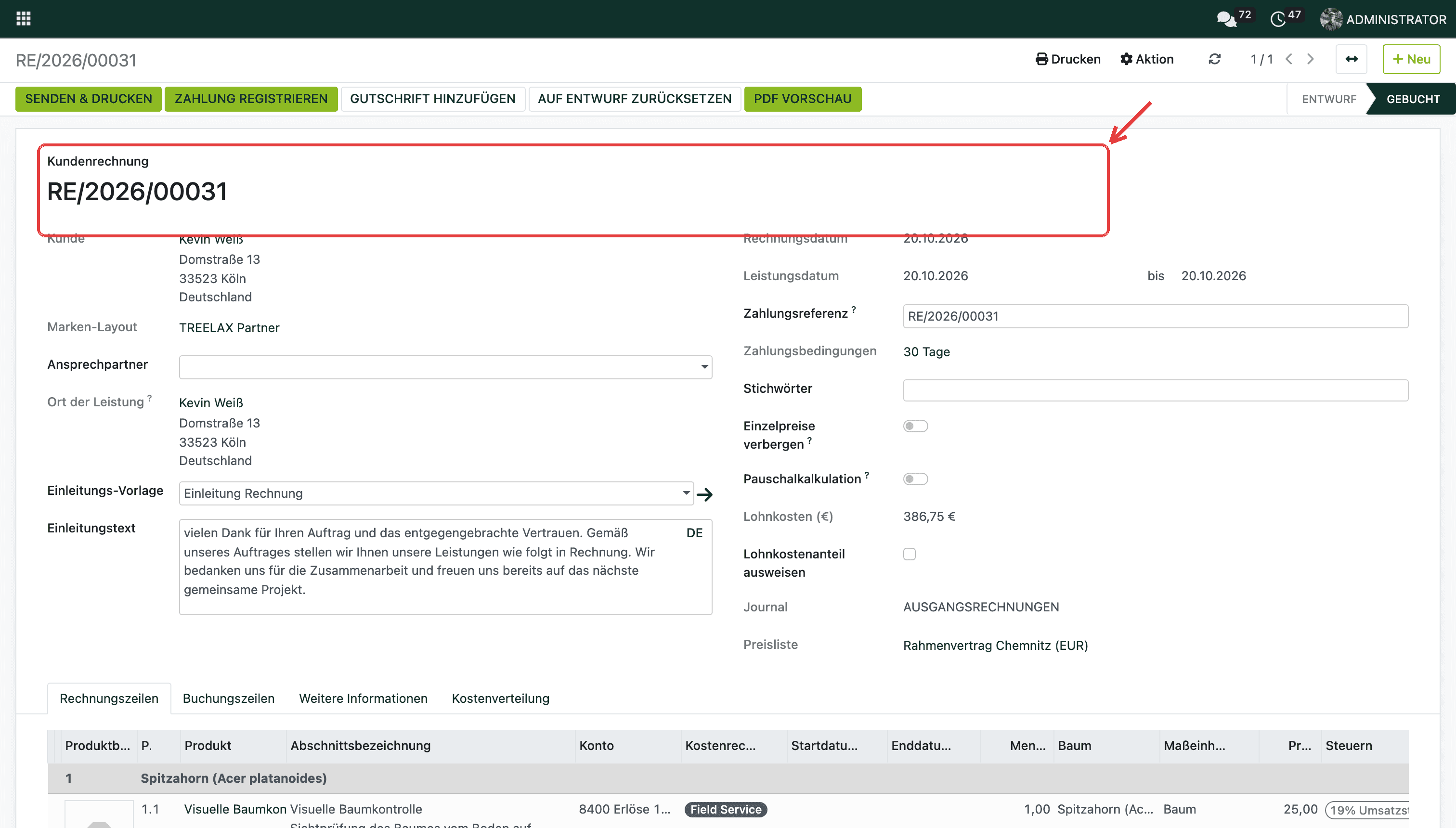Screen dimensions: 1456x828
Task: Switch to the Buchungszeilen tab
Action: tap(229, 699)
